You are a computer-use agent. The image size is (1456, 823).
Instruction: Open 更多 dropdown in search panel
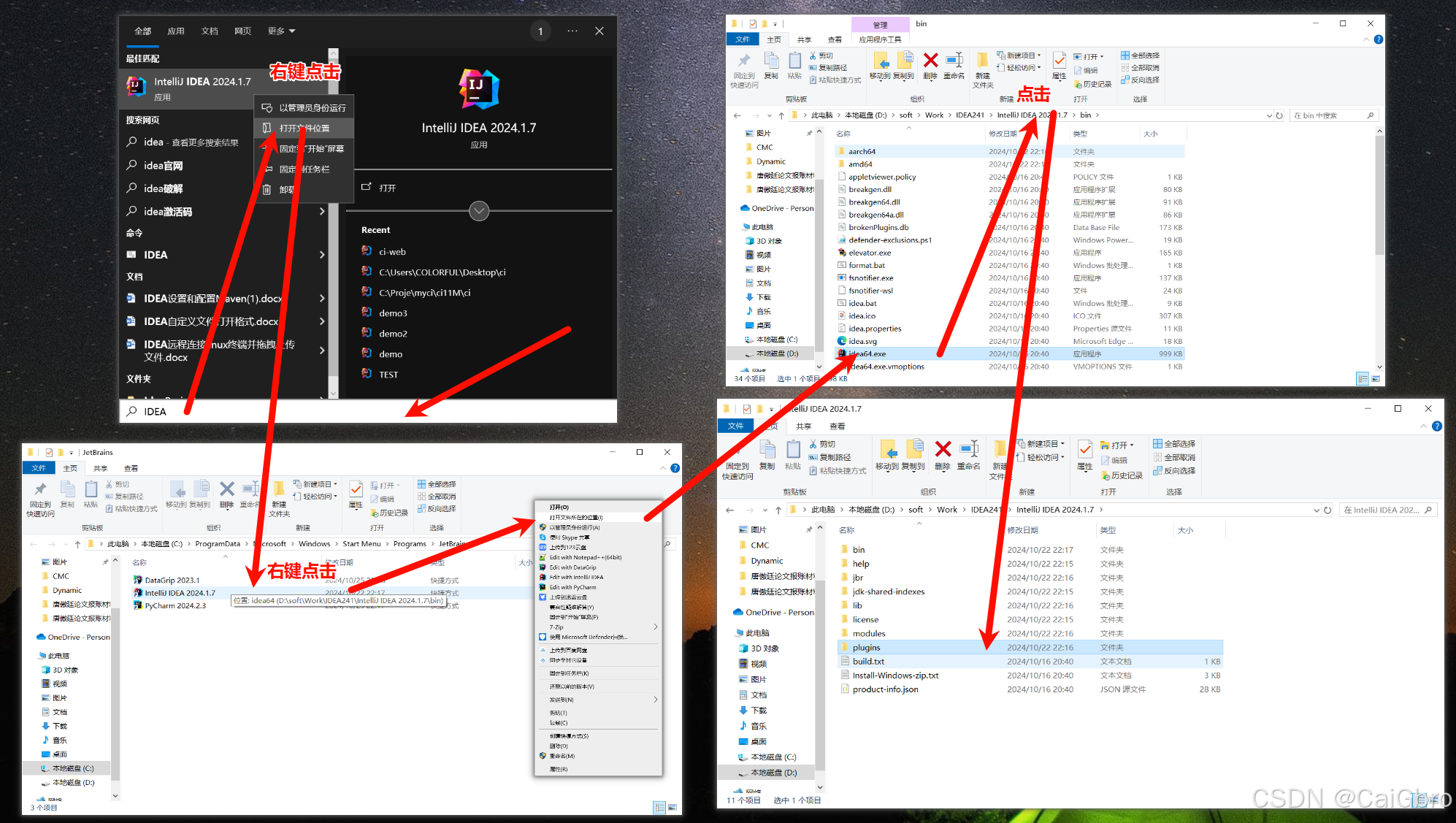coord(281,31)
